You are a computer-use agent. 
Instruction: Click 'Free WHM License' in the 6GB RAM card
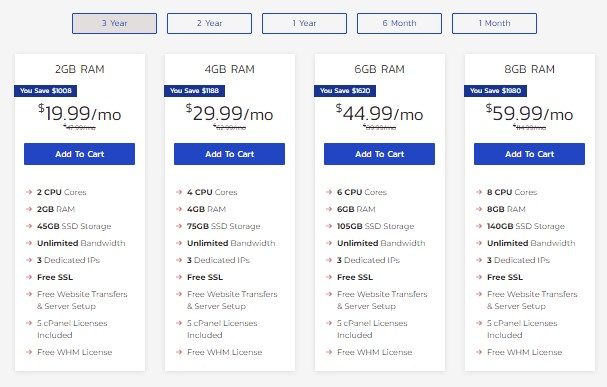pyautogui.click(x=374, y=352)
